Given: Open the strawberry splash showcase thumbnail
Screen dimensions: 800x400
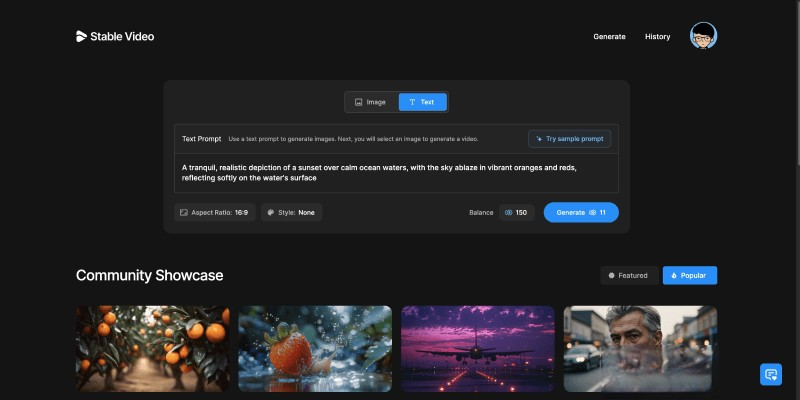Looking at the screenshot, I should pos(315,348).
